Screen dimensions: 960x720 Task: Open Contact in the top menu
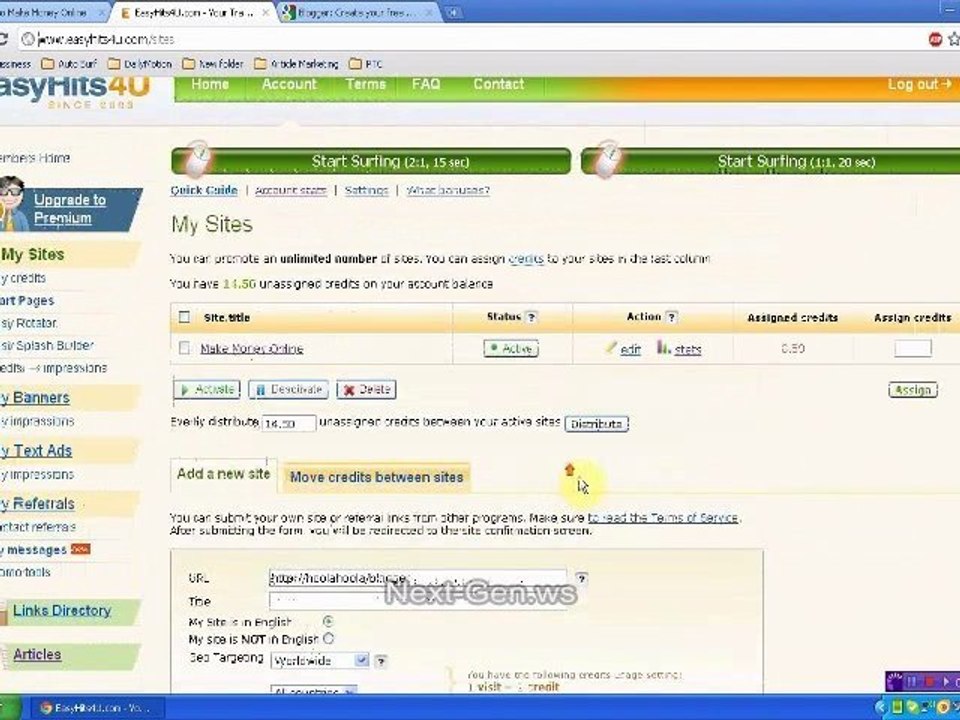[498, 84]
